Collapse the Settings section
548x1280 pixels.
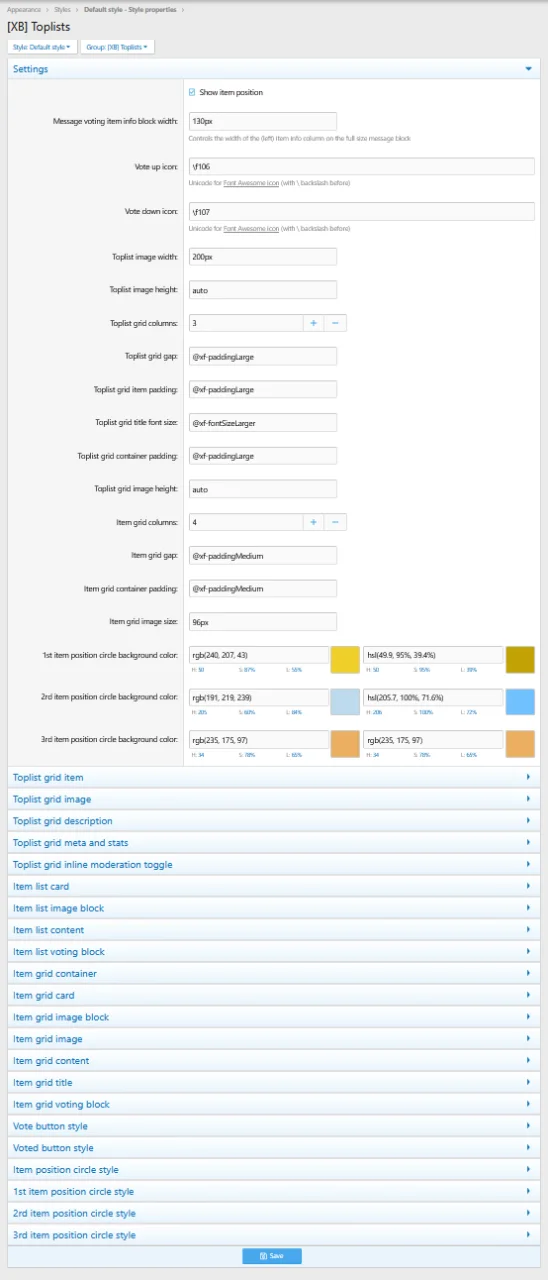pos(274,69)
